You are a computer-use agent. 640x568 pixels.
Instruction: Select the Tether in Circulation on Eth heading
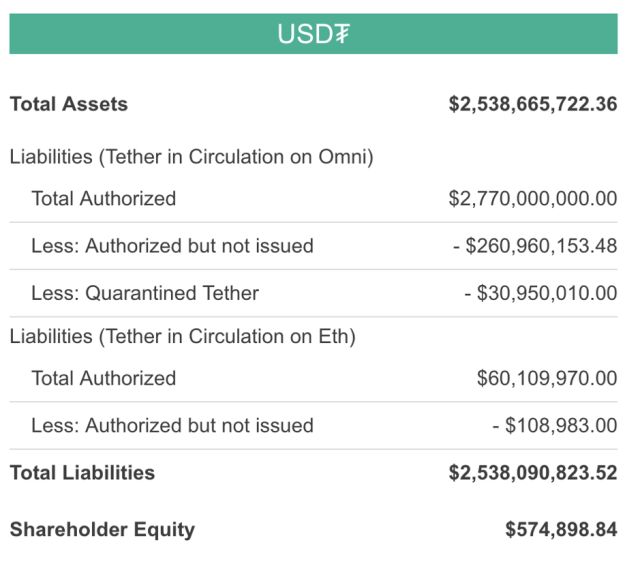182,336
